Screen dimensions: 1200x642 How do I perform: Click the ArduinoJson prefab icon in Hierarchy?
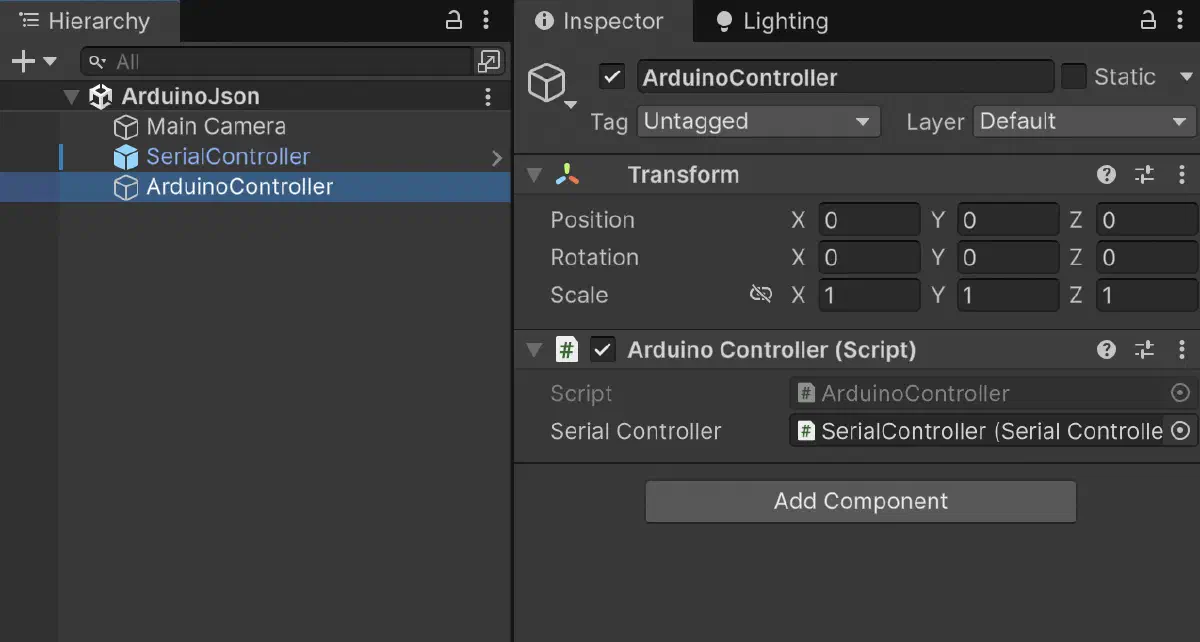[101, 96]
